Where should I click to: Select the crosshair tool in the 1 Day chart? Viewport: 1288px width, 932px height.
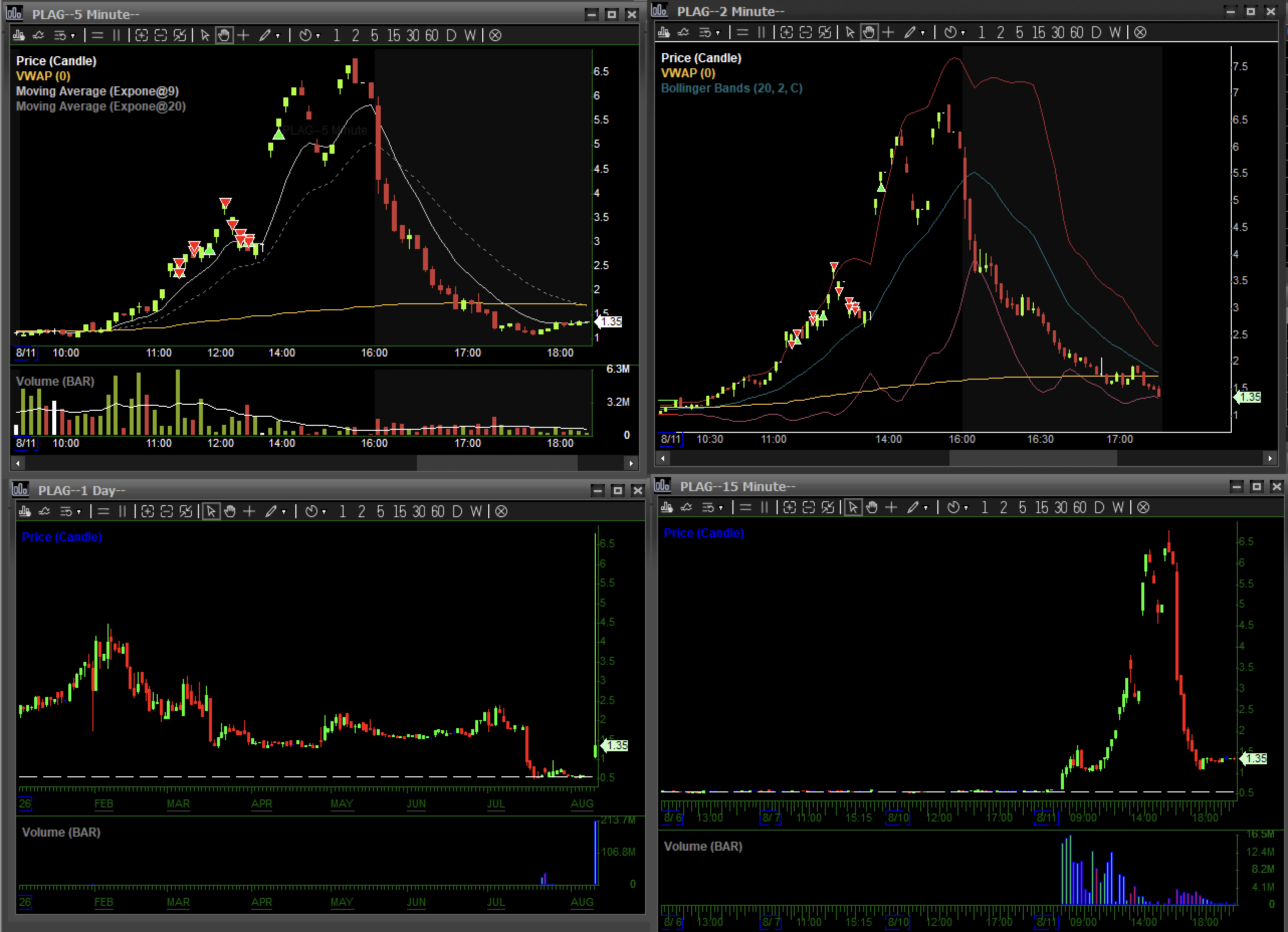[x=249, y=511]
